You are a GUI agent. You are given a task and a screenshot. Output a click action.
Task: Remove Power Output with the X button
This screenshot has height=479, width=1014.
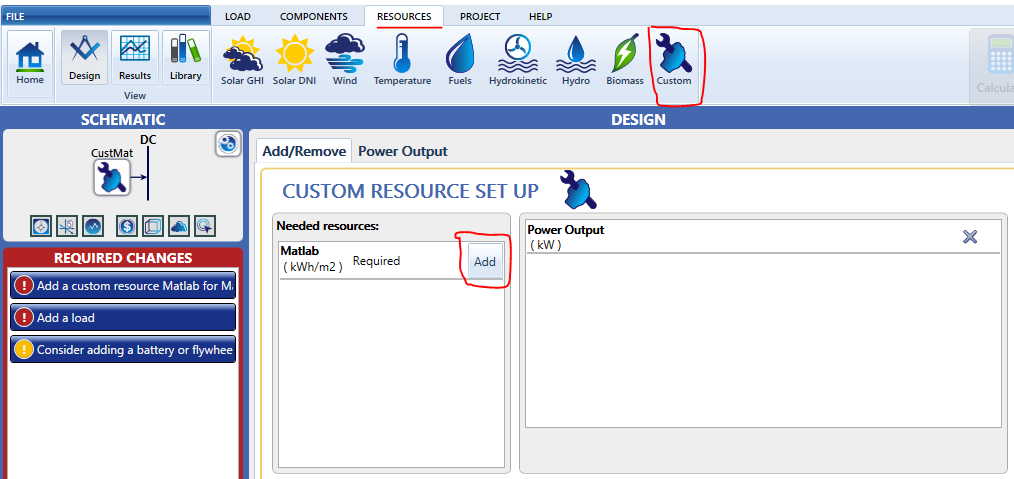tap(969, 236)
